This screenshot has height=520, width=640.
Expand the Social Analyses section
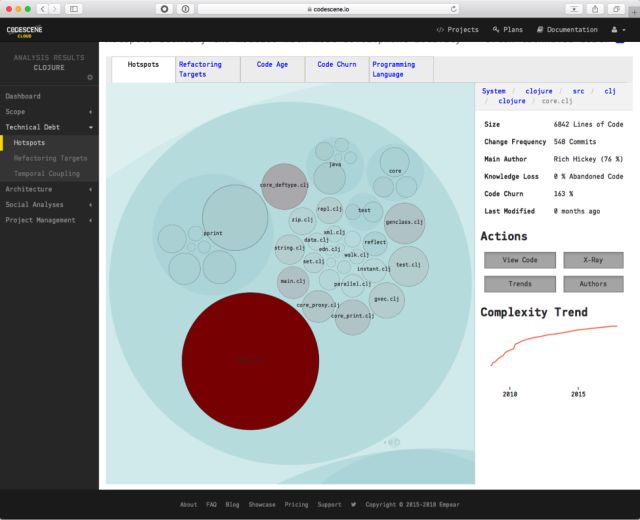tap(49, 205)
